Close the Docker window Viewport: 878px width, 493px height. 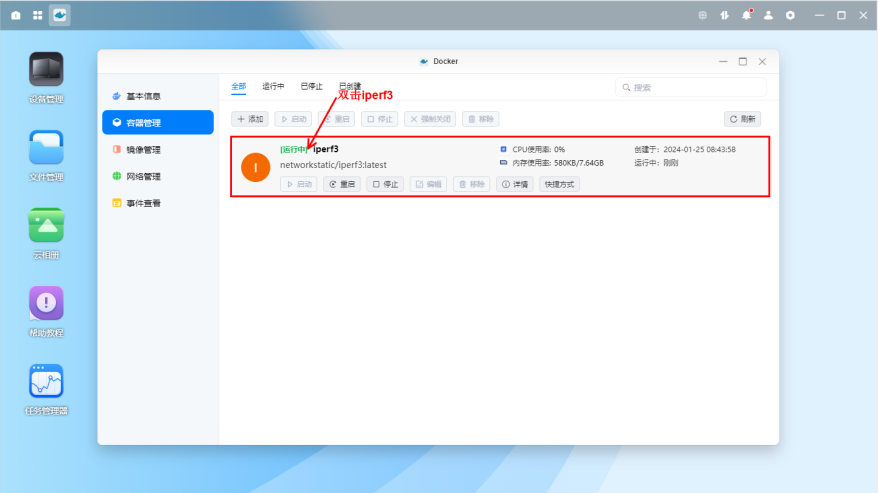coord(762,62)
